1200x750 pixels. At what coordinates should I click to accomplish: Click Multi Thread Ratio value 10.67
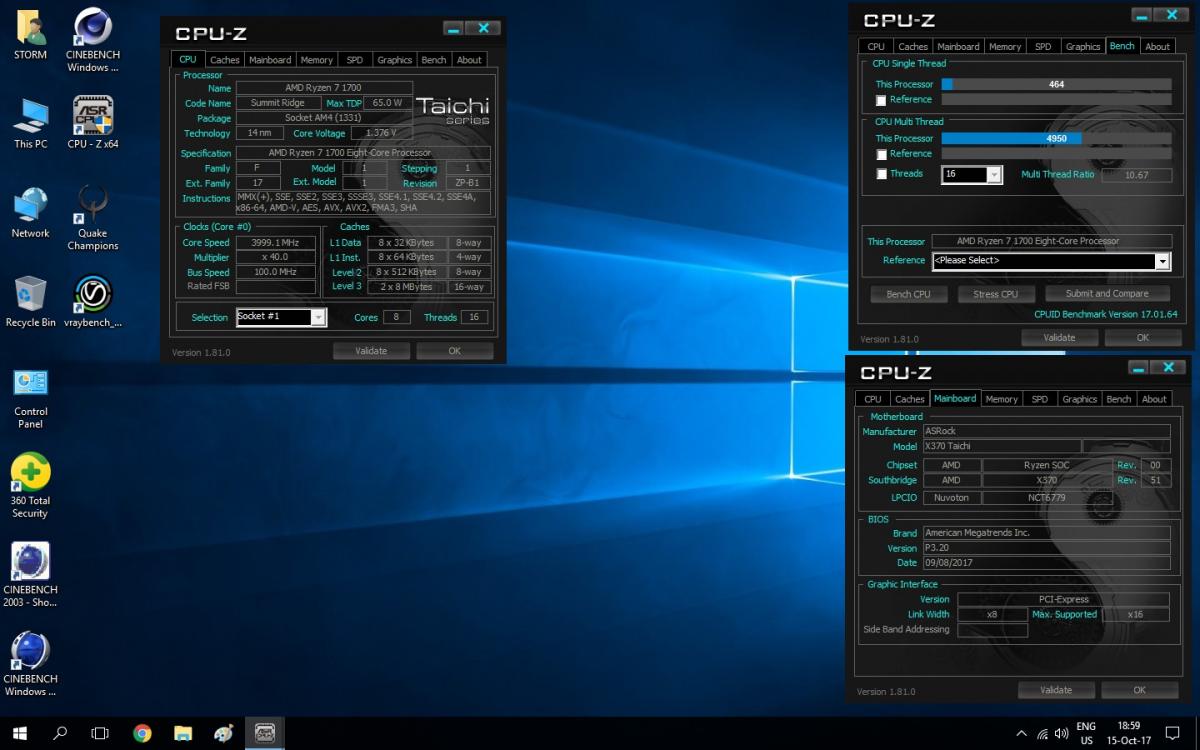[1136, 174]
